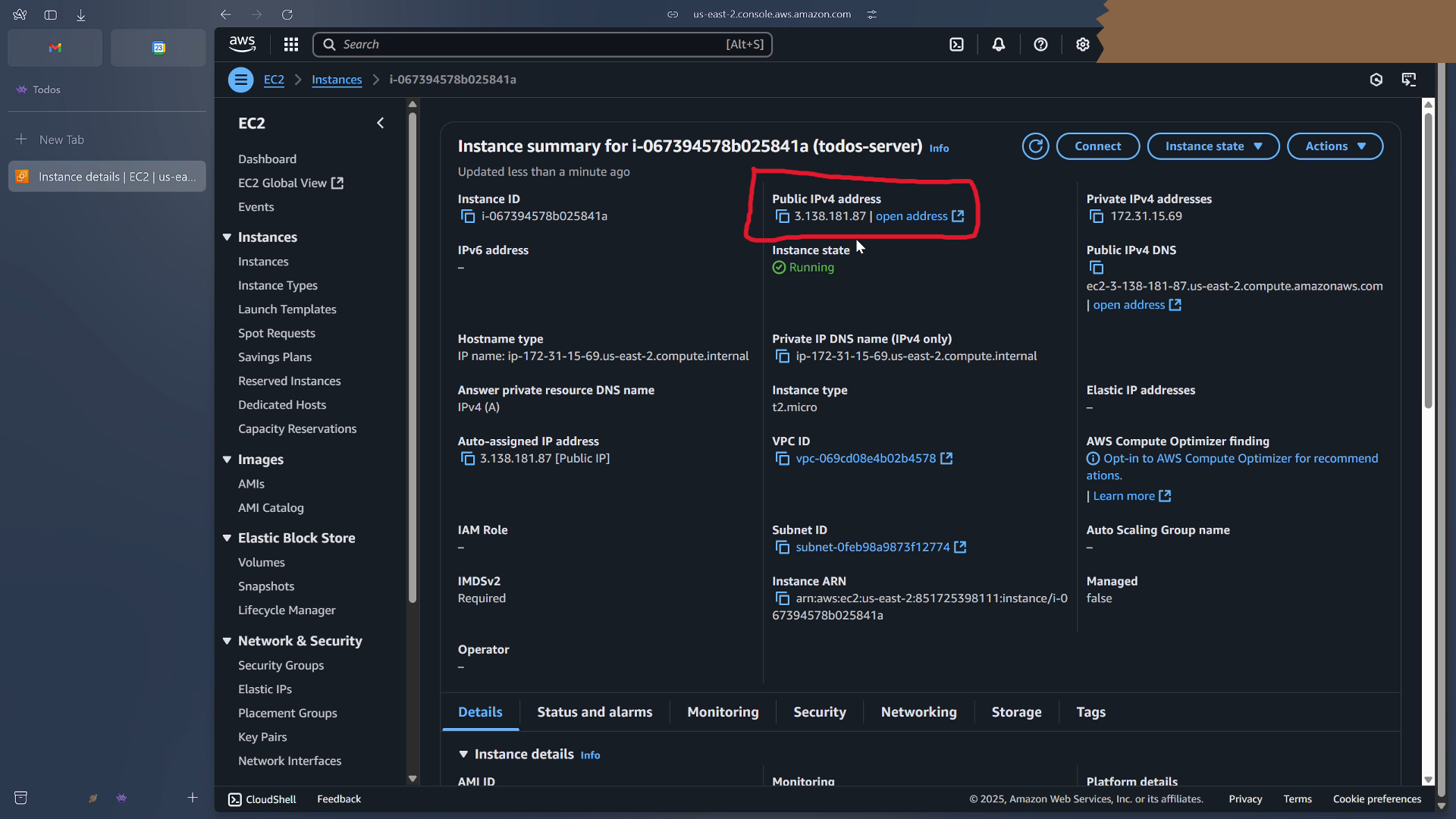The width and height of the screenshot is (1456, 819).
Task: Open the site settings icon beside the URL
Action: pos(872,14)
